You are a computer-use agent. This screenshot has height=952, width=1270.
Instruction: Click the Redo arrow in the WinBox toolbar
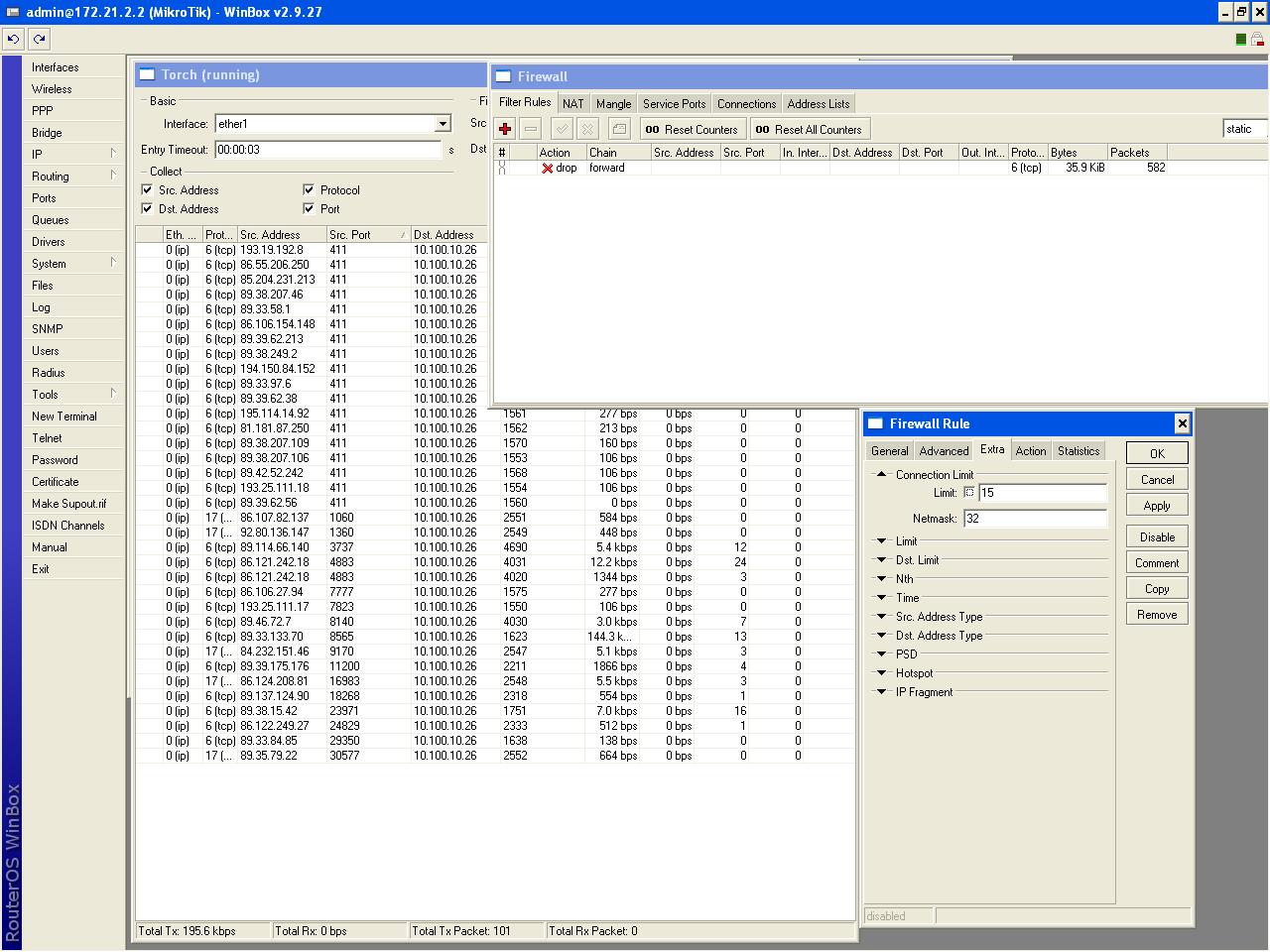pyautogui.click(x=39, y=39)
